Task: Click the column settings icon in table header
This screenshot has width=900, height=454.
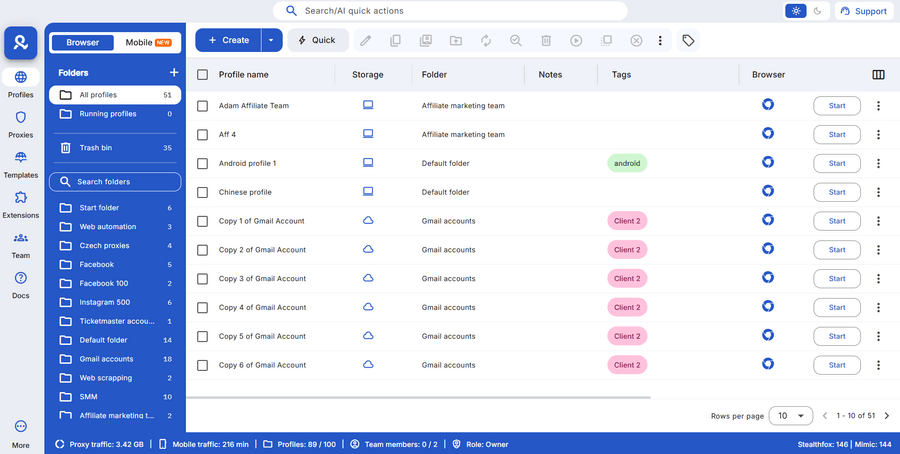Action: click(x=878, y=74)
